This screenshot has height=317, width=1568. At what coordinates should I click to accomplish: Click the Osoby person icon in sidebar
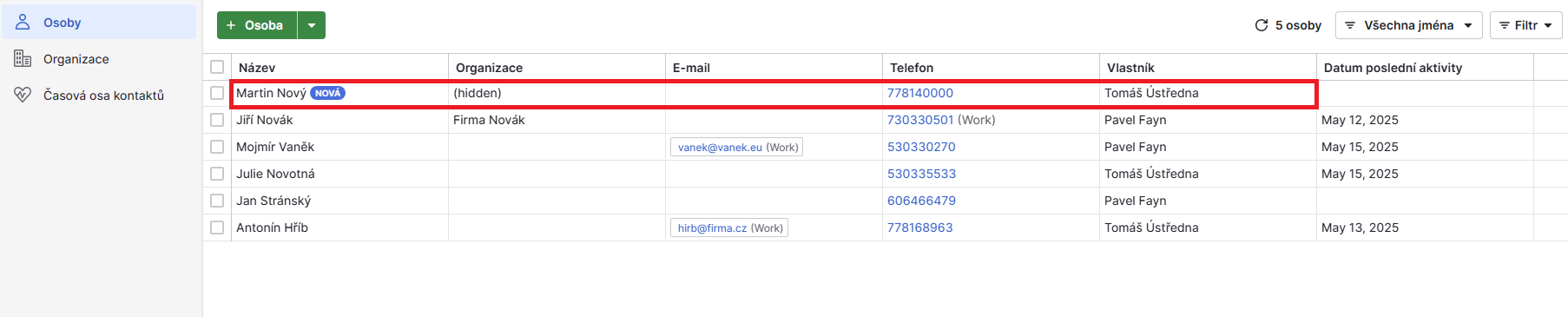pos(23,22)
